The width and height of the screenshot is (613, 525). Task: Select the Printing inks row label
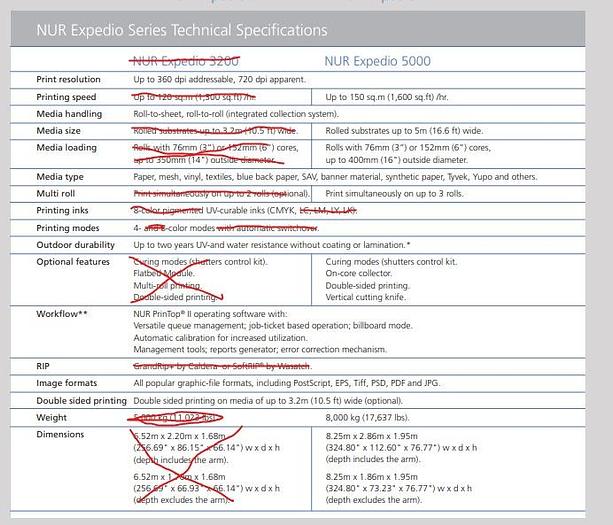tap(60, 211)
